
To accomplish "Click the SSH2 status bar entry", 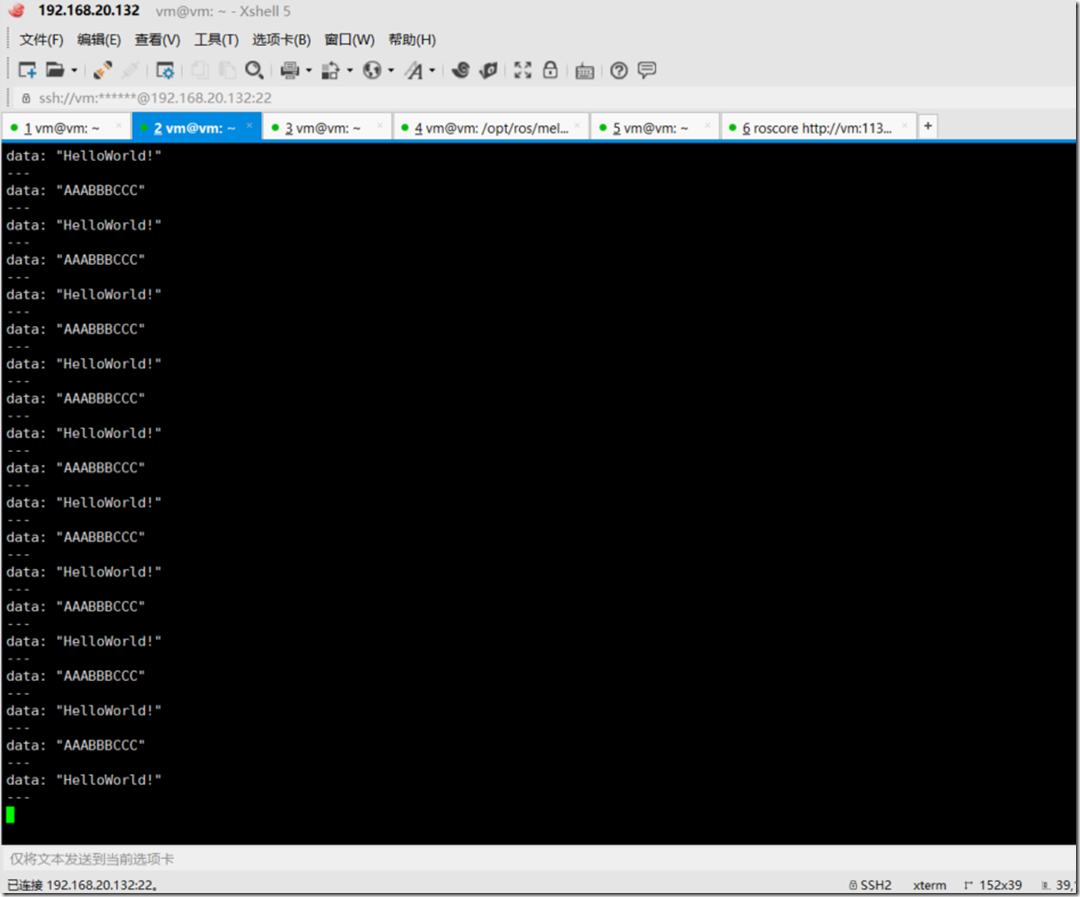I will 871,885.
